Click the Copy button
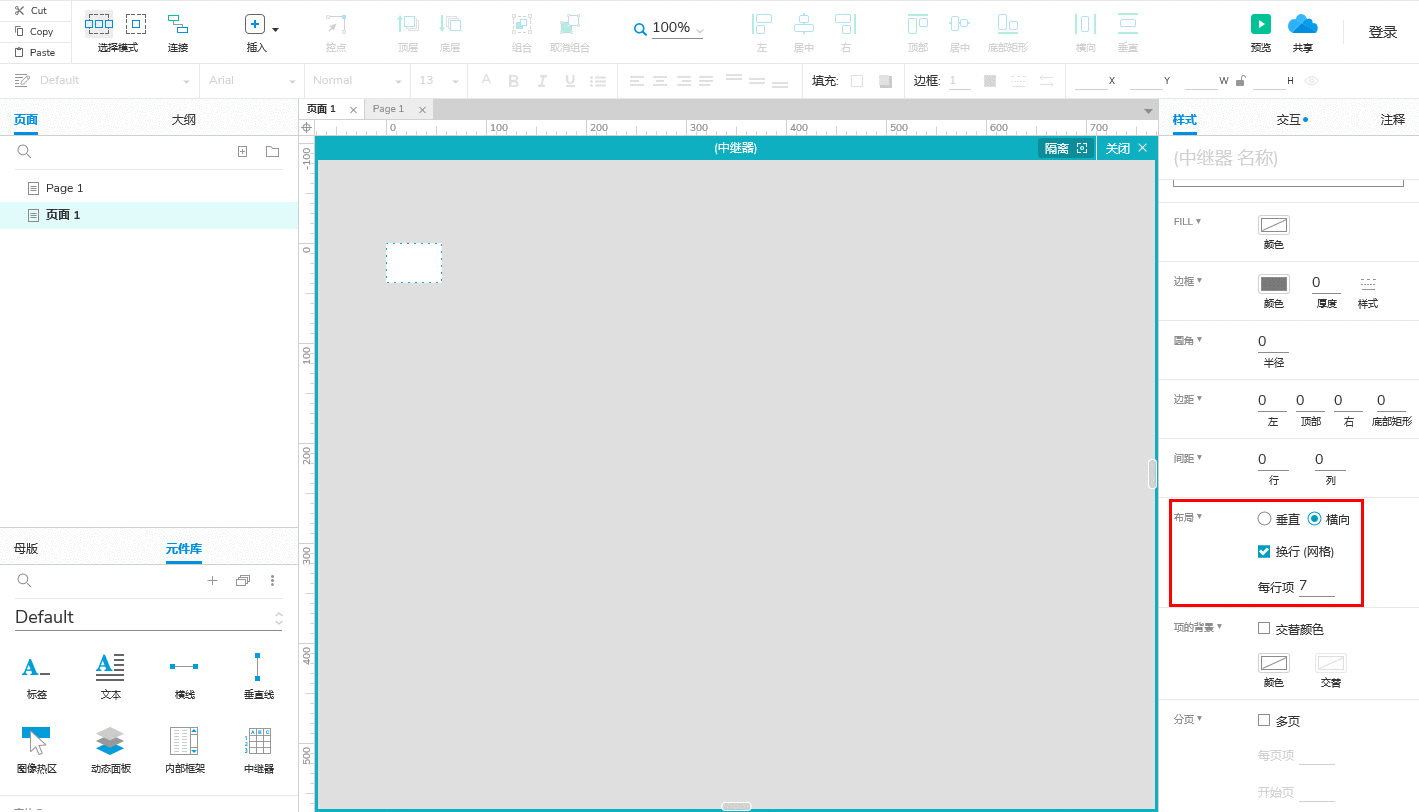The height and width of the screenshot is (812, 1419). 33,31
